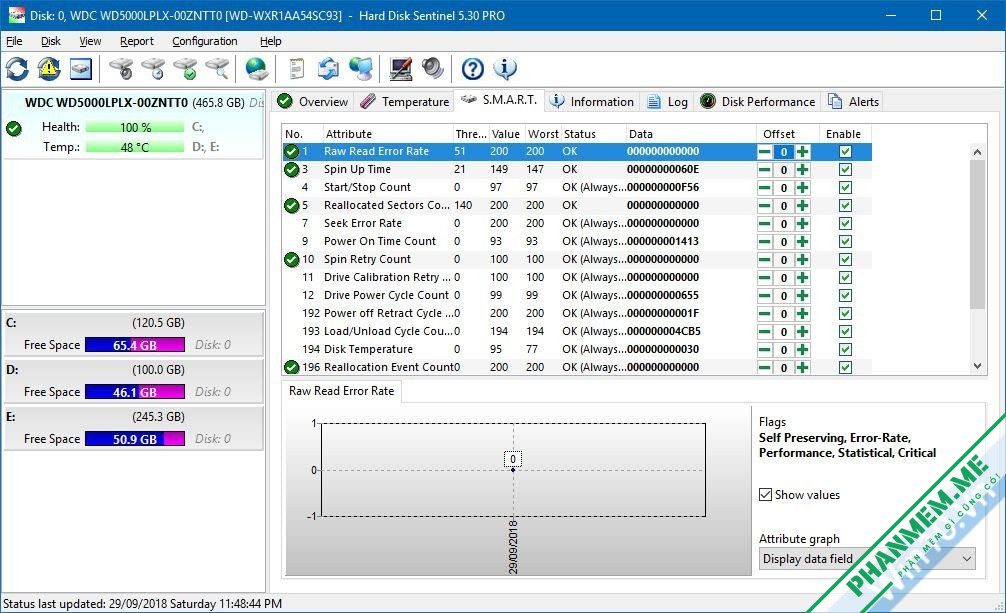The image size is (1006, 613).
Task: Toggle Enable checkbox for Seek Error Rate
Action: point(845,223)
